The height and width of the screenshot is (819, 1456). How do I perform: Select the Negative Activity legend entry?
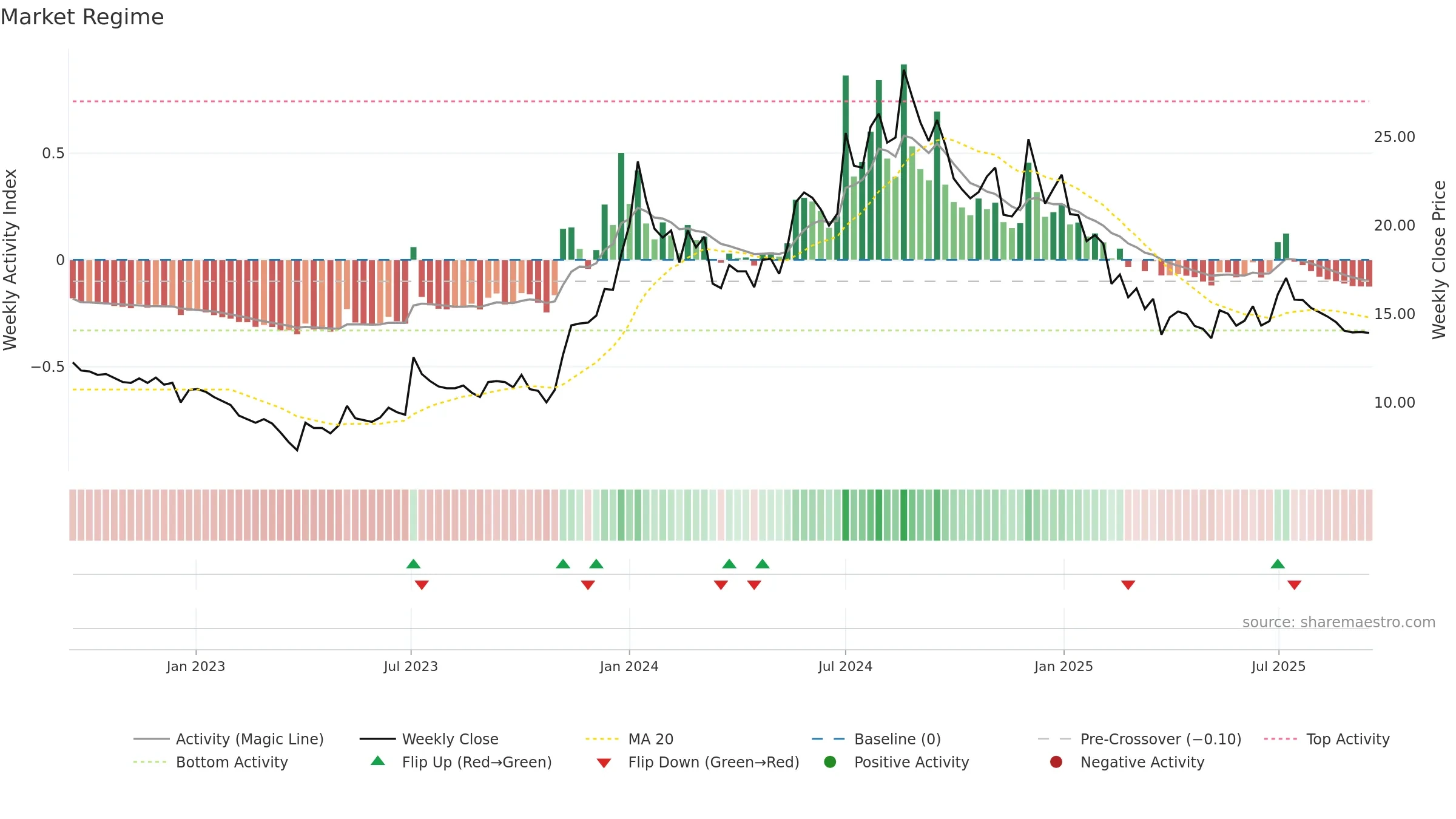tap(1127, 762)
